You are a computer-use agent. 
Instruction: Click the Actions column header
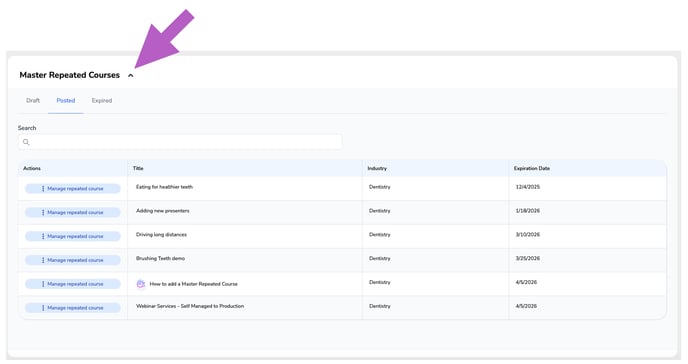click(x=32, y=168)
